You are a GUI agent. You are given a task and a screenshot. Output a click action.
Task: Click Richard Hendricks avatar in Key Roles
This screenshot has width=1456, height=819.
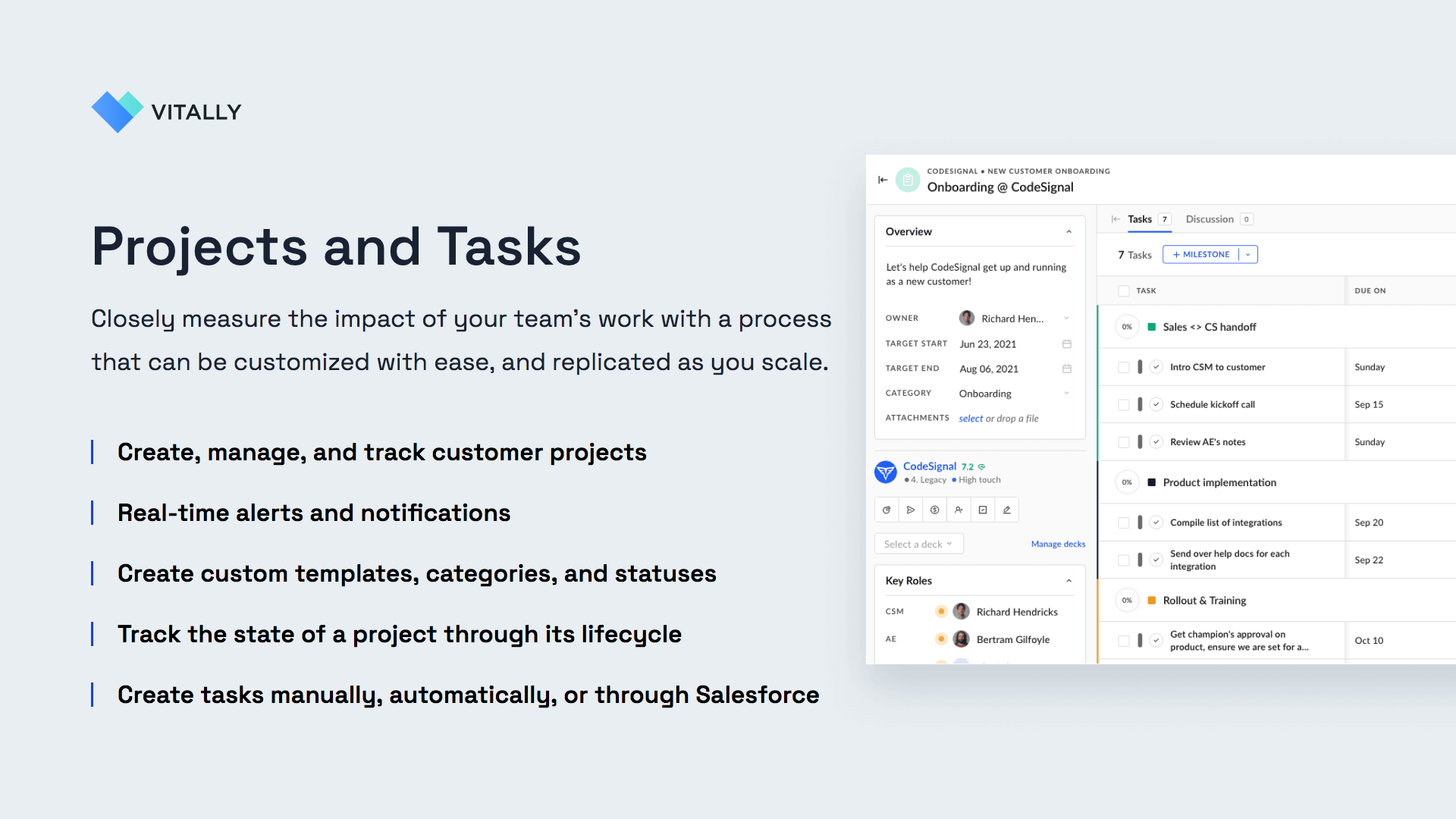(961, 612)
